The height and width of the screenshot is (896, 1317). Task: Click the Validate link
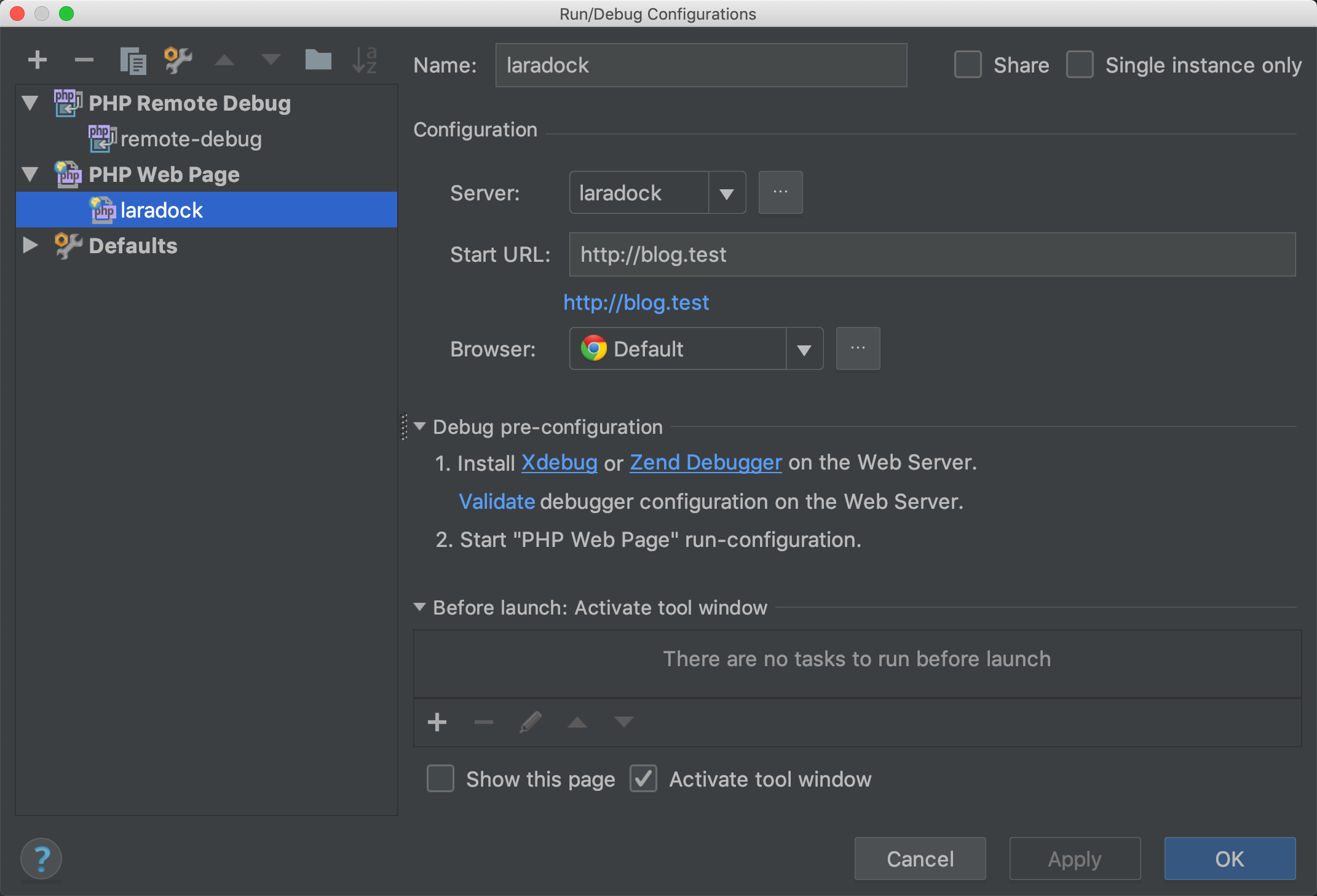pyautogui.click(x=497, y=502)
